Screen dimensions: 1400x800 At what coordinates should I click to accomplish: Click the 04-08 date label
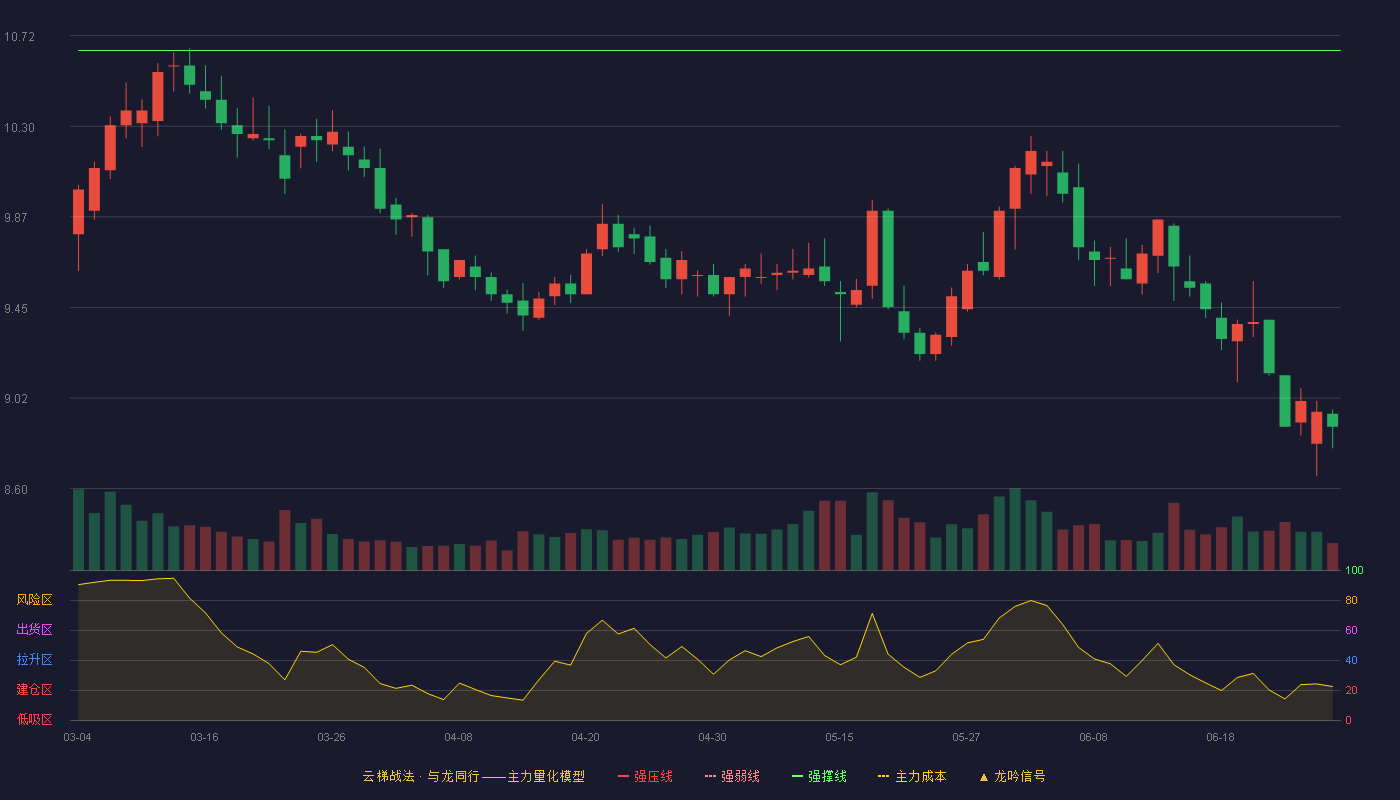pos(458,737)
